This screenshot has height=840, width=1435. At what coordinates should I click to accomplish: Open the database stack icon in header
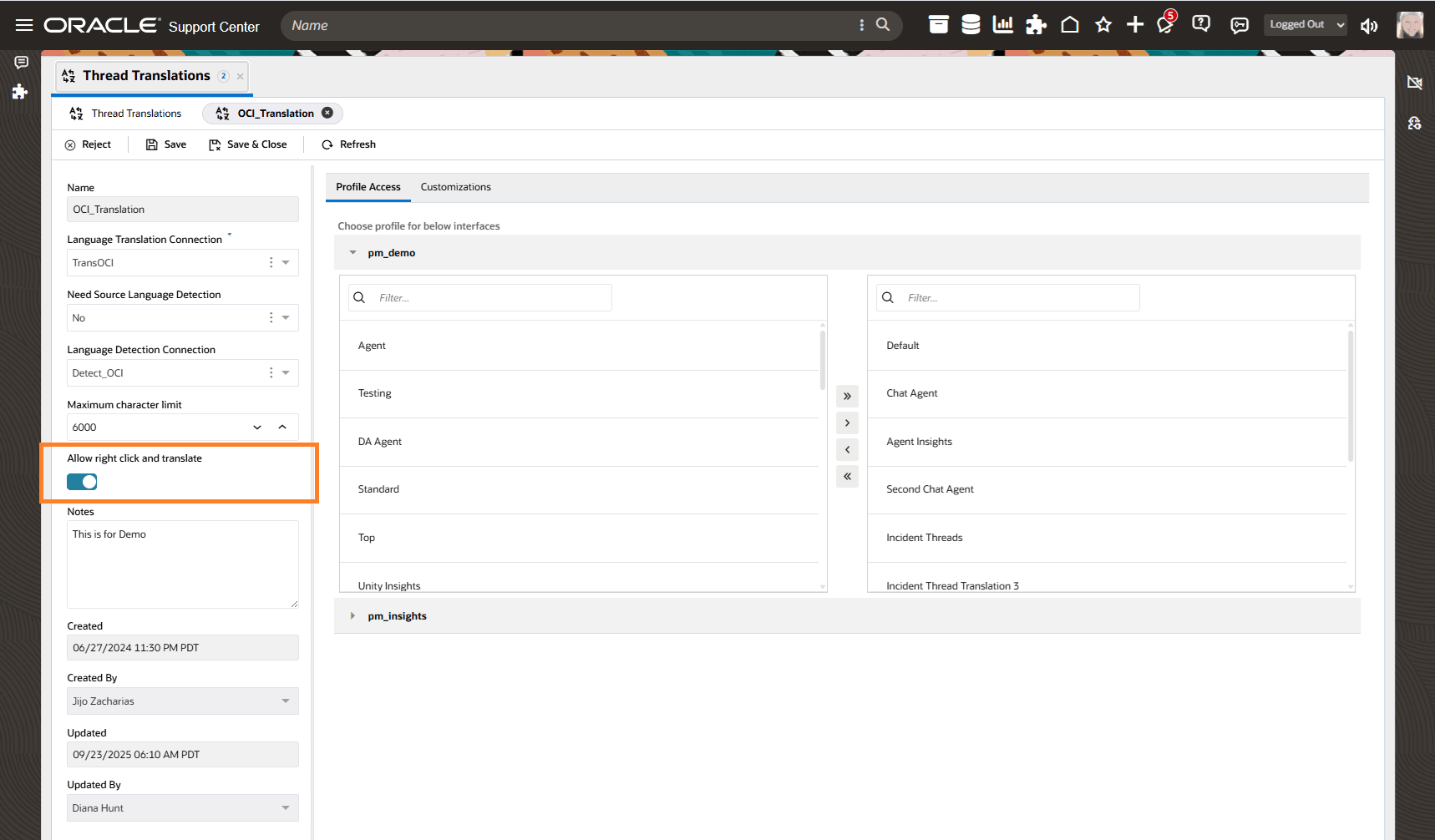(x=971, y=25)
